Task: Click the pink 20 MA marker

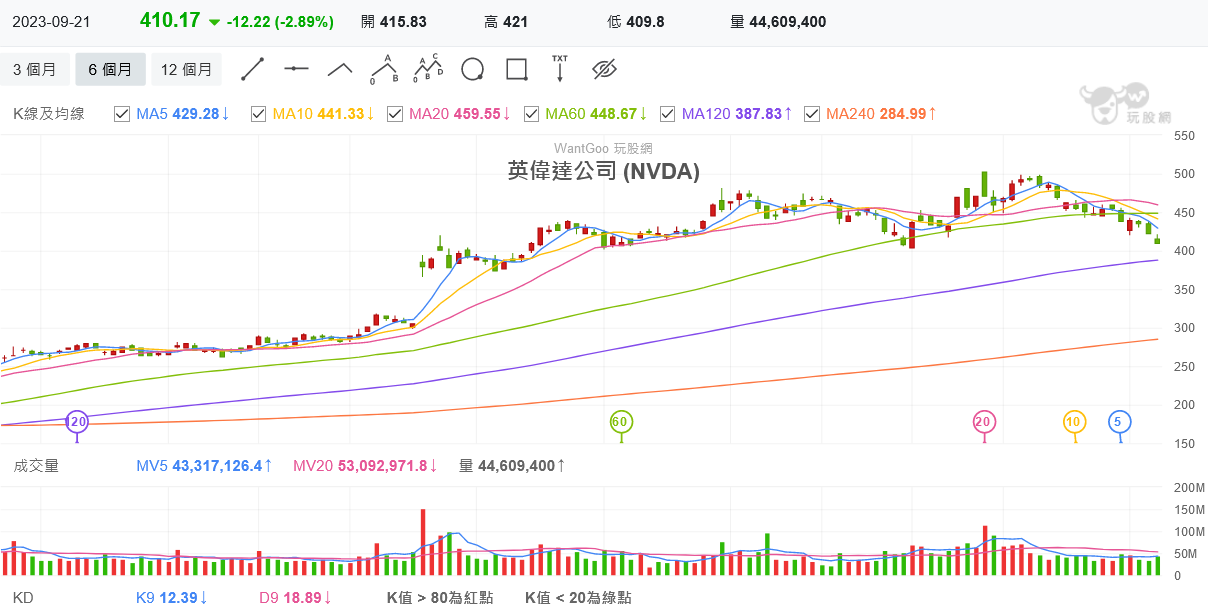Action: (984, 423)
